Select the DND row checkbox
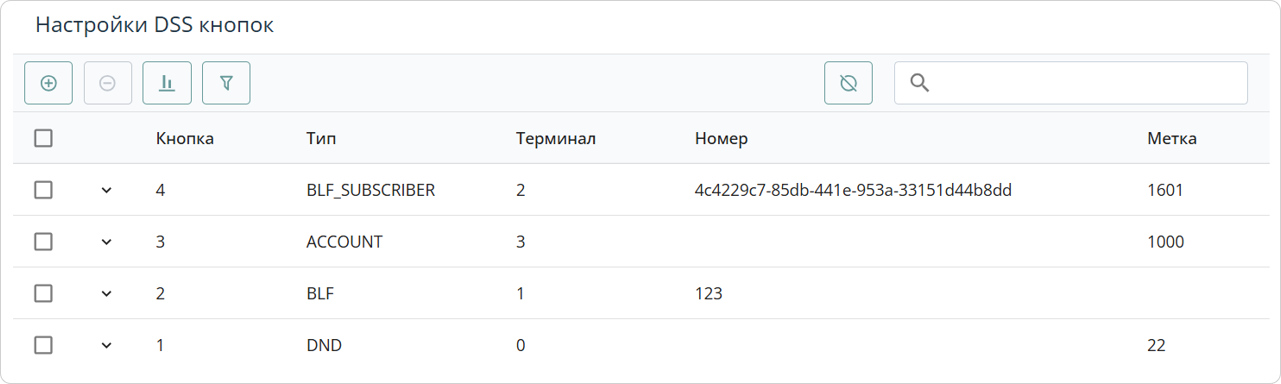Screen dimensions: 1281x384 tap(43, 345)
